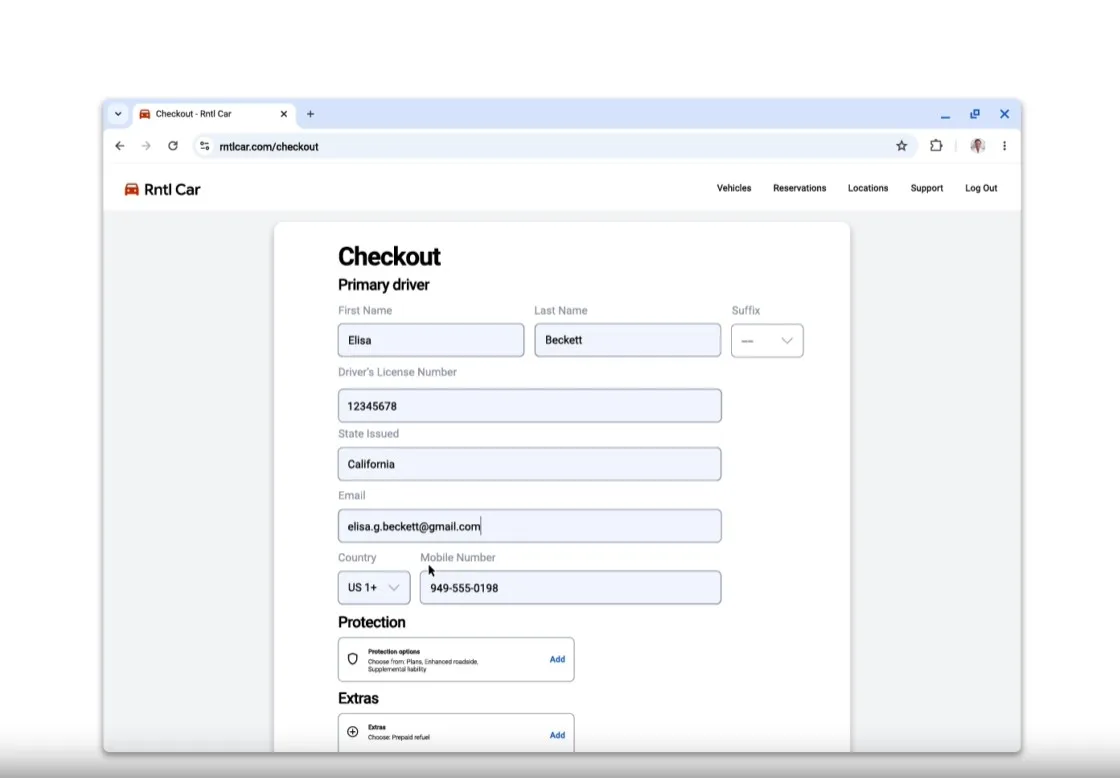Click the Mobile Number input field
The image size is (1120, 778).
click(x=570, y=588)
